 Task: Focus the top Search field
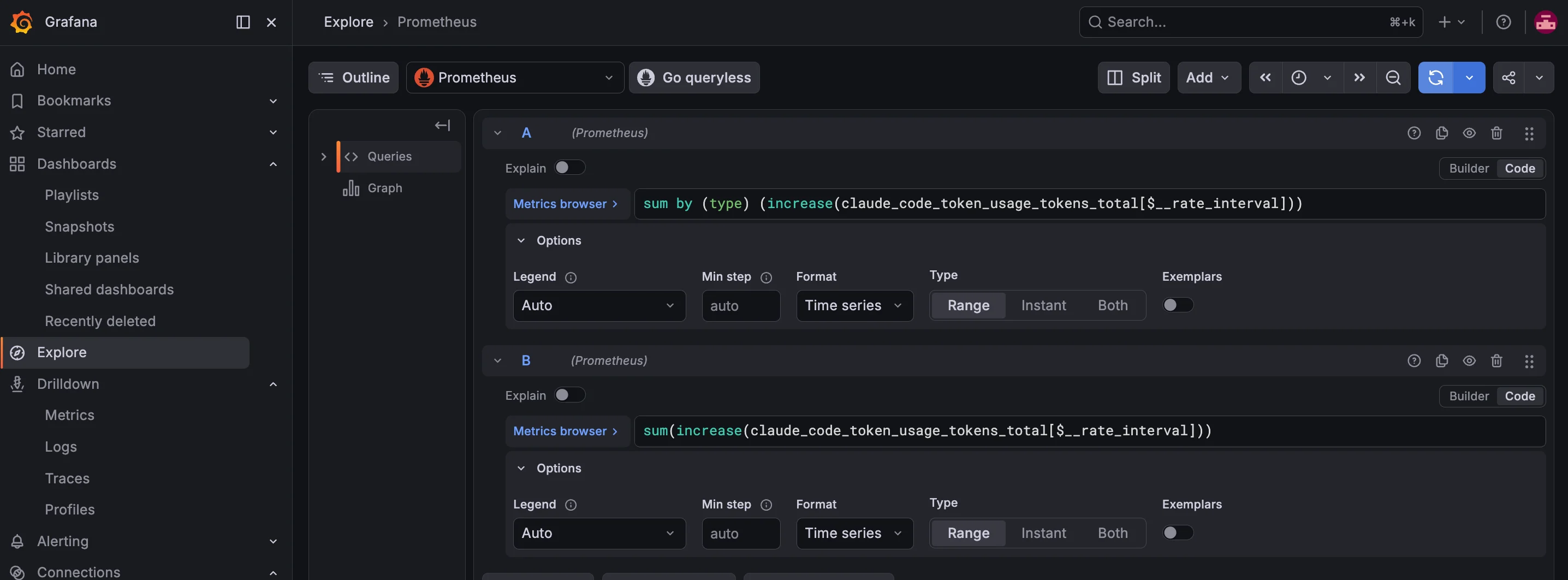1251,22
